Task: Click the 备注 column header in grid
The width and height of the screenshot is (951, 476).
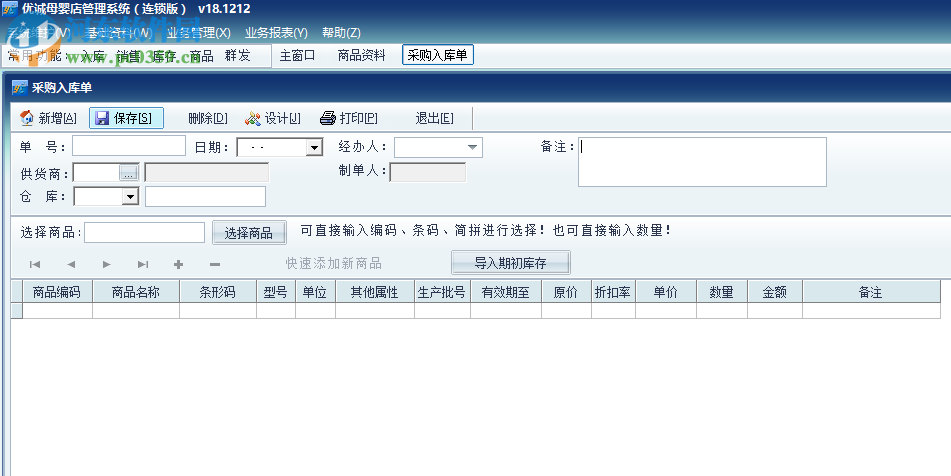Action: click(871, 292)
